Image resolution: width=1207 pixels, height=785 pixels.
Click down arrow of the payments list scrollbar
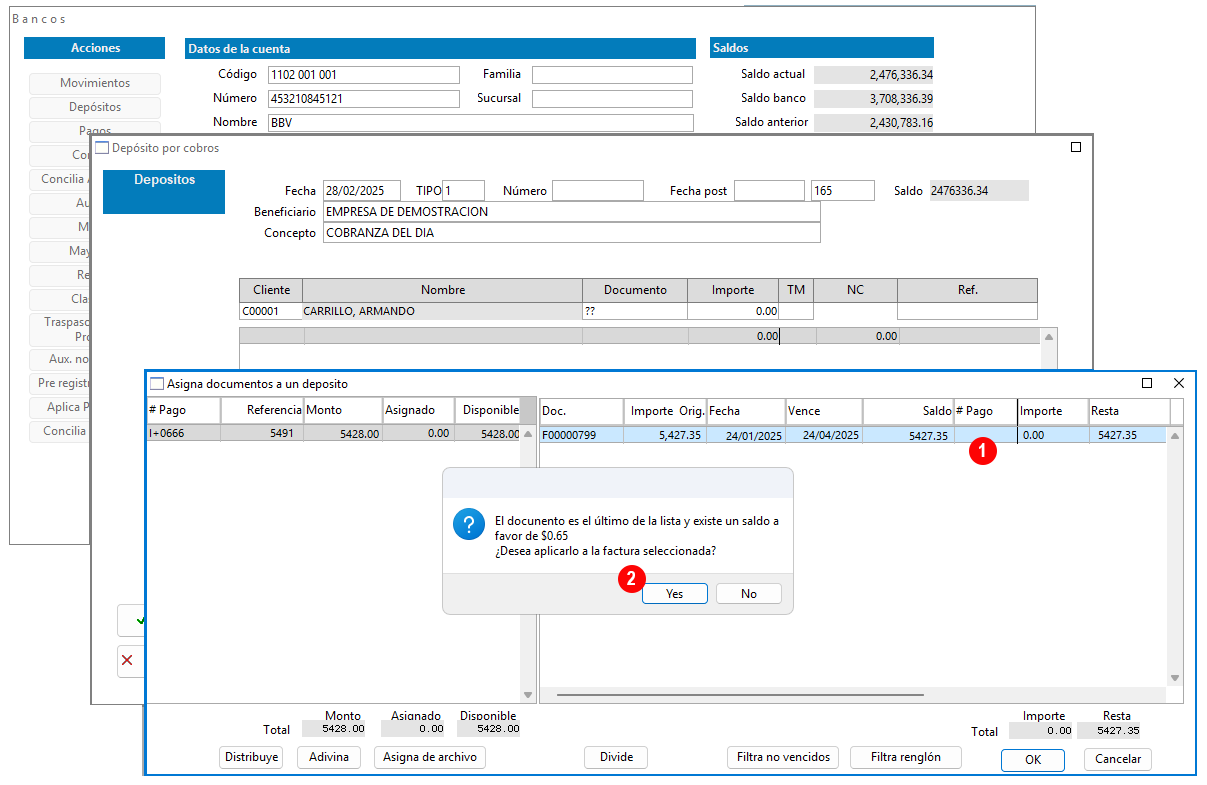[528, 695]
